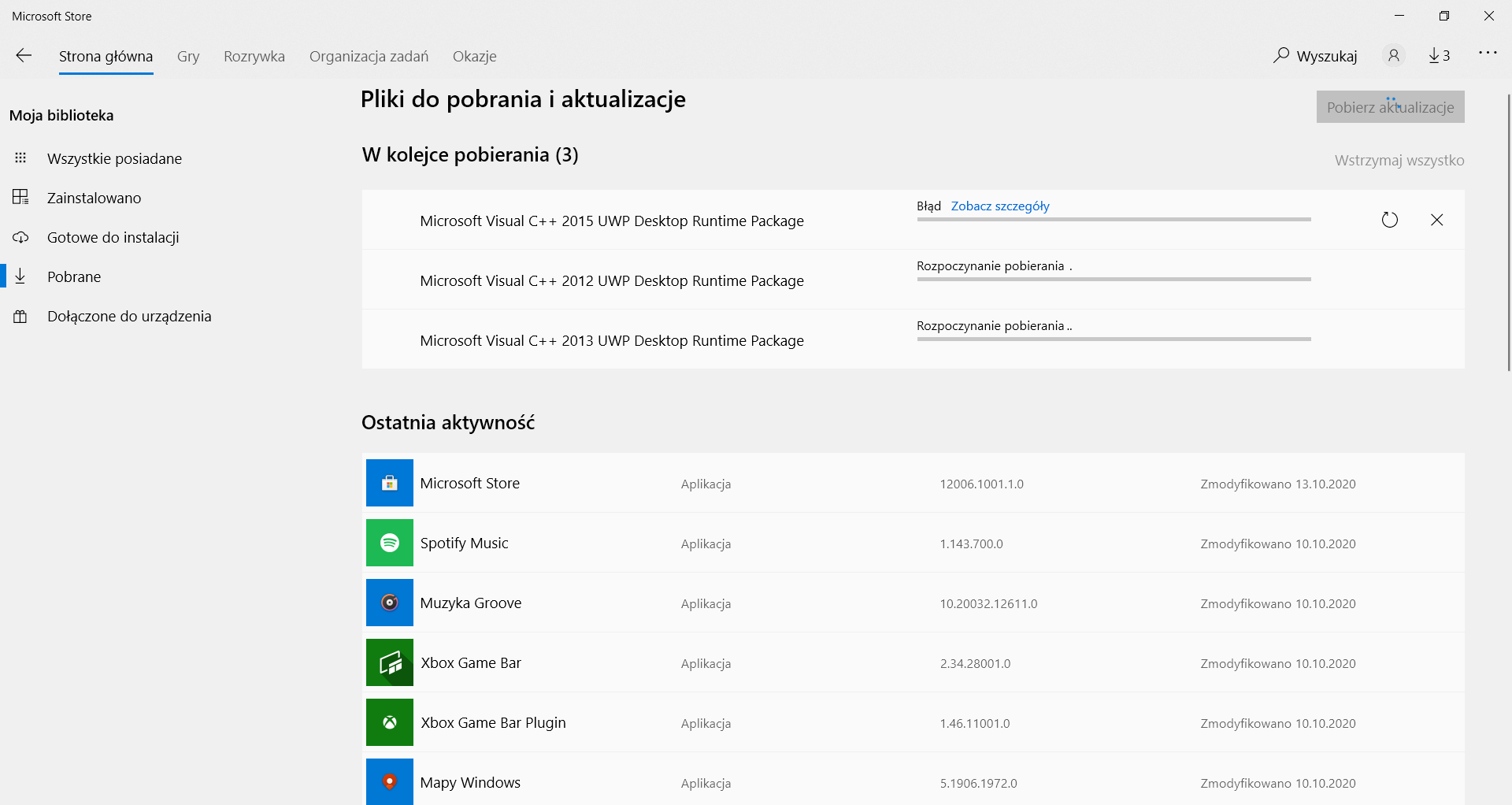The height and width of the screenshot is (805, 1512).
Task: Click the cloud icon beside Gotowe do instalacji
Action: 20,237
